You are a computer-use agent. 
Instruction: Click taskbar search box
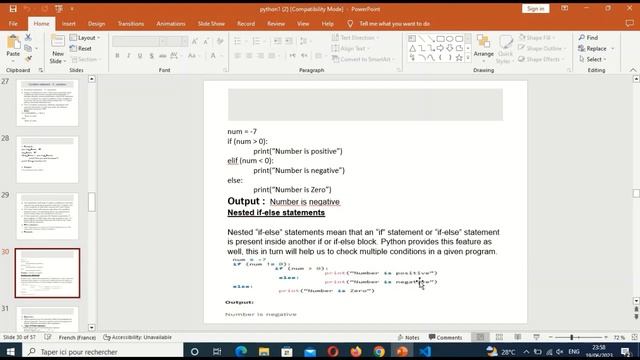pyautogui.click(x=103, y=351)
